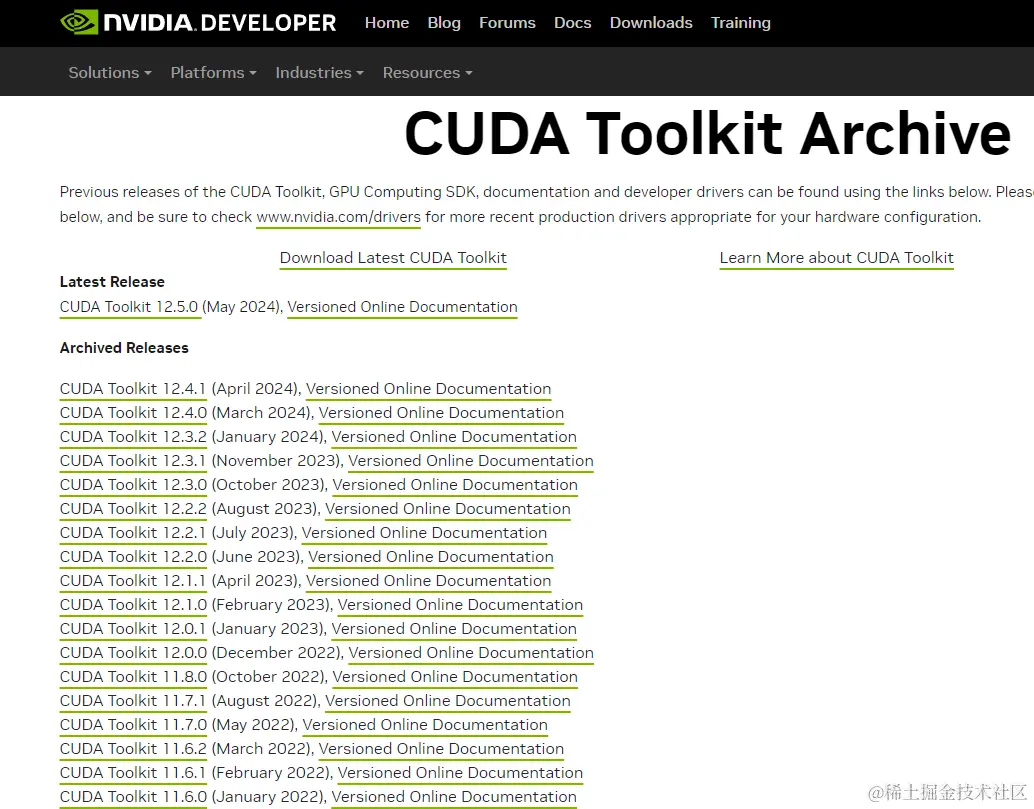Open documentation link for June 2023 release
This screenshot has width=1034, height=809.
click(431, 557)
